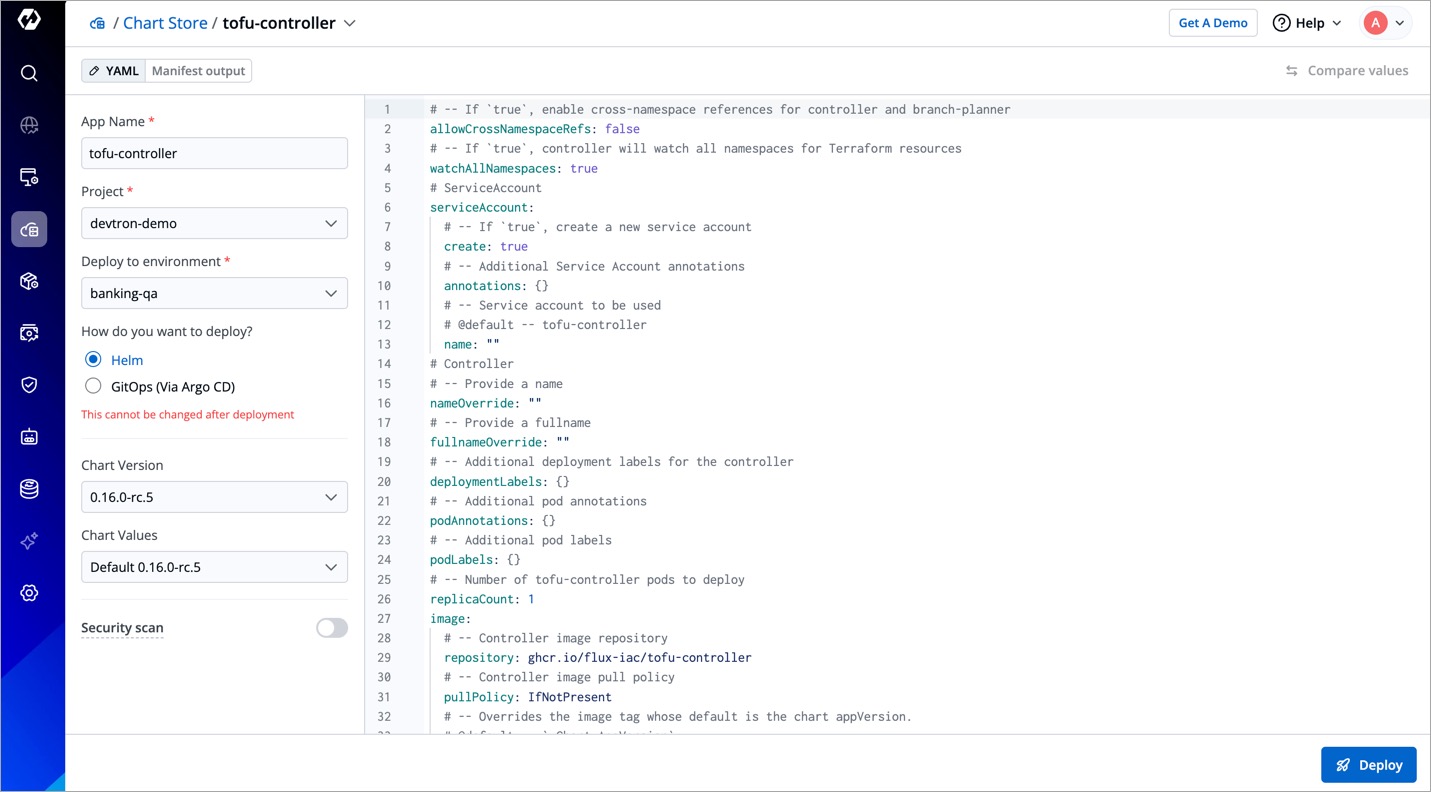The image size is (1431, 792).
Task: Click the App Name input field
Action: click(214, 153)
